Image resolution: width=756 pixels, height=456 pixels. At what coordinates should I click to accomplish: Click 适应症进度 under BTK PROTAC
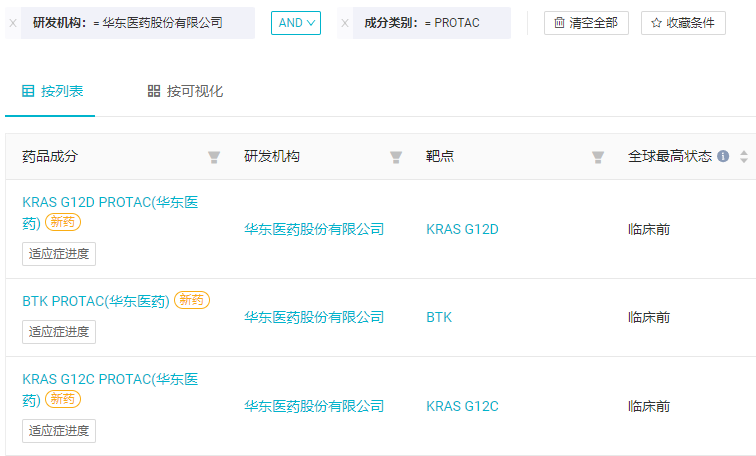tap(59, 332)
